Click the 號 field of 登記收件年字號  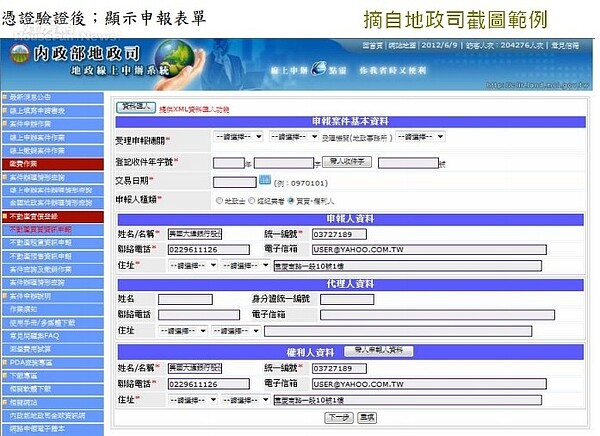[x=408, y=163]
